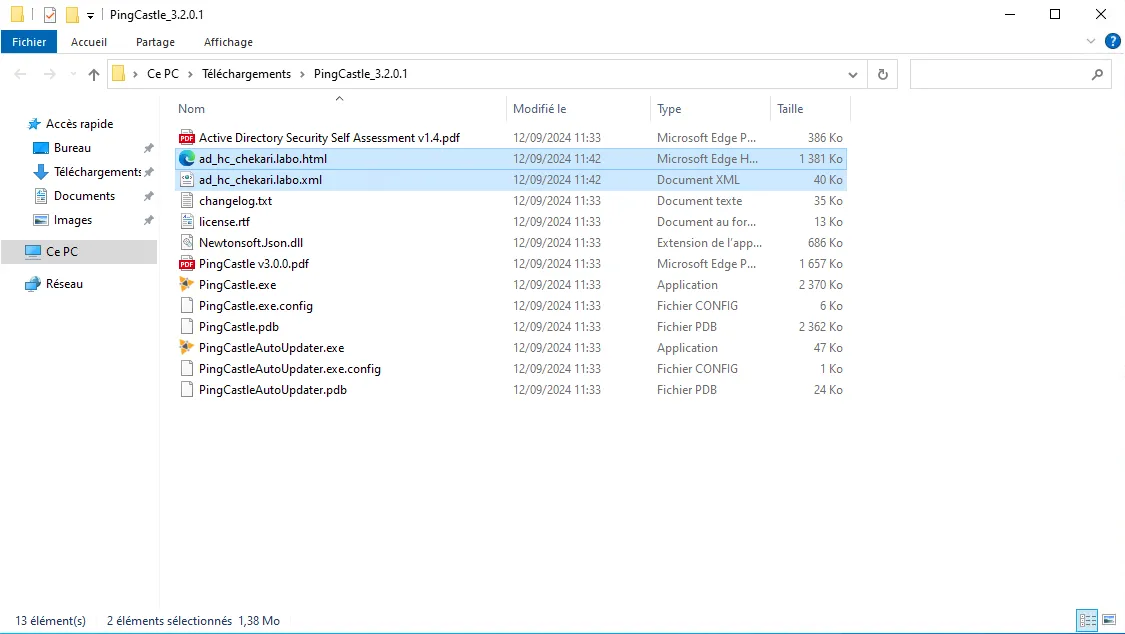Sort files by the Taille column header
Viewport: 1125px width, 634px height.
[x=790, y=109]
